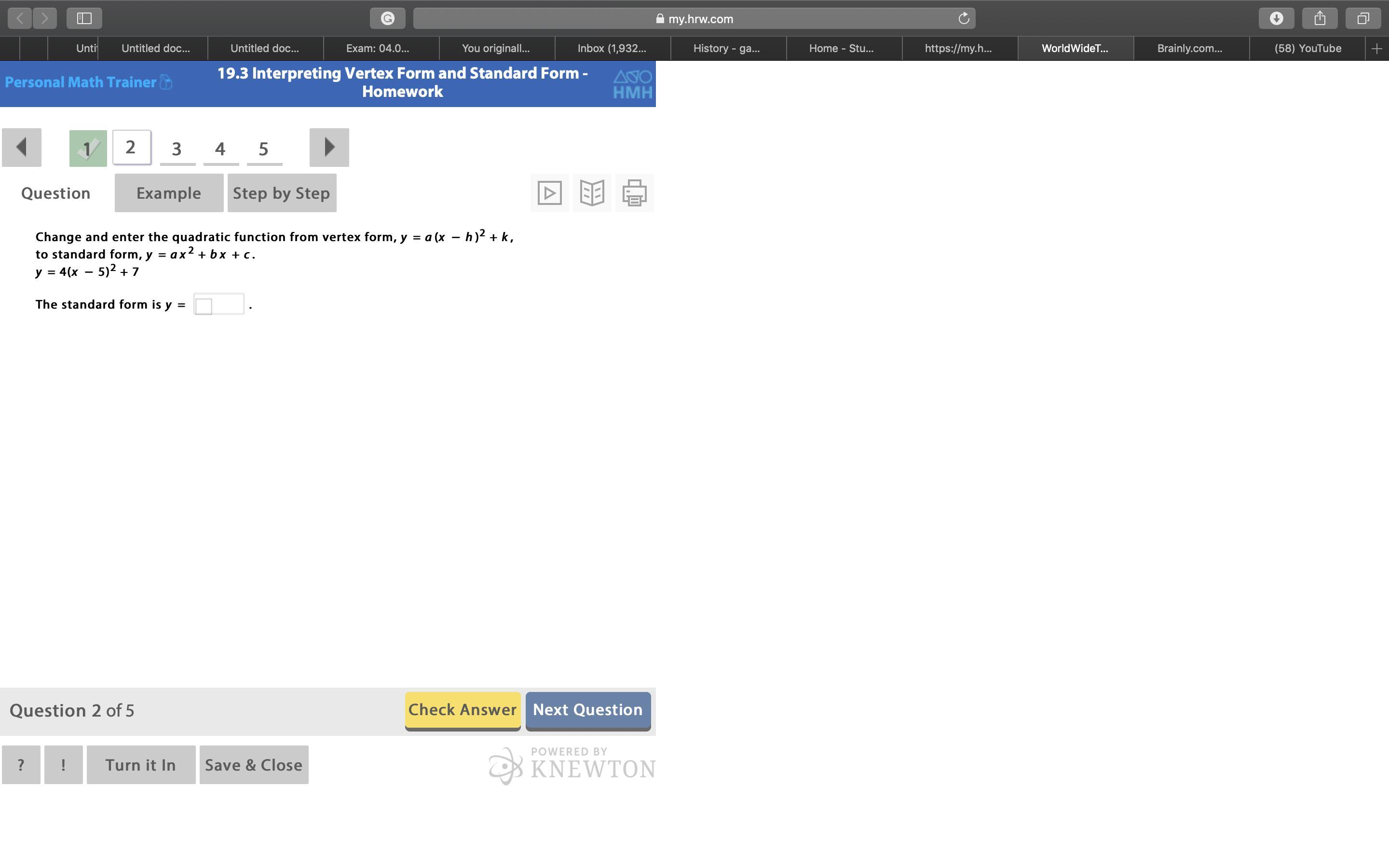Advance with the next question arrow
Viewport: 1389px width, 868px height.
click(329, 148)
